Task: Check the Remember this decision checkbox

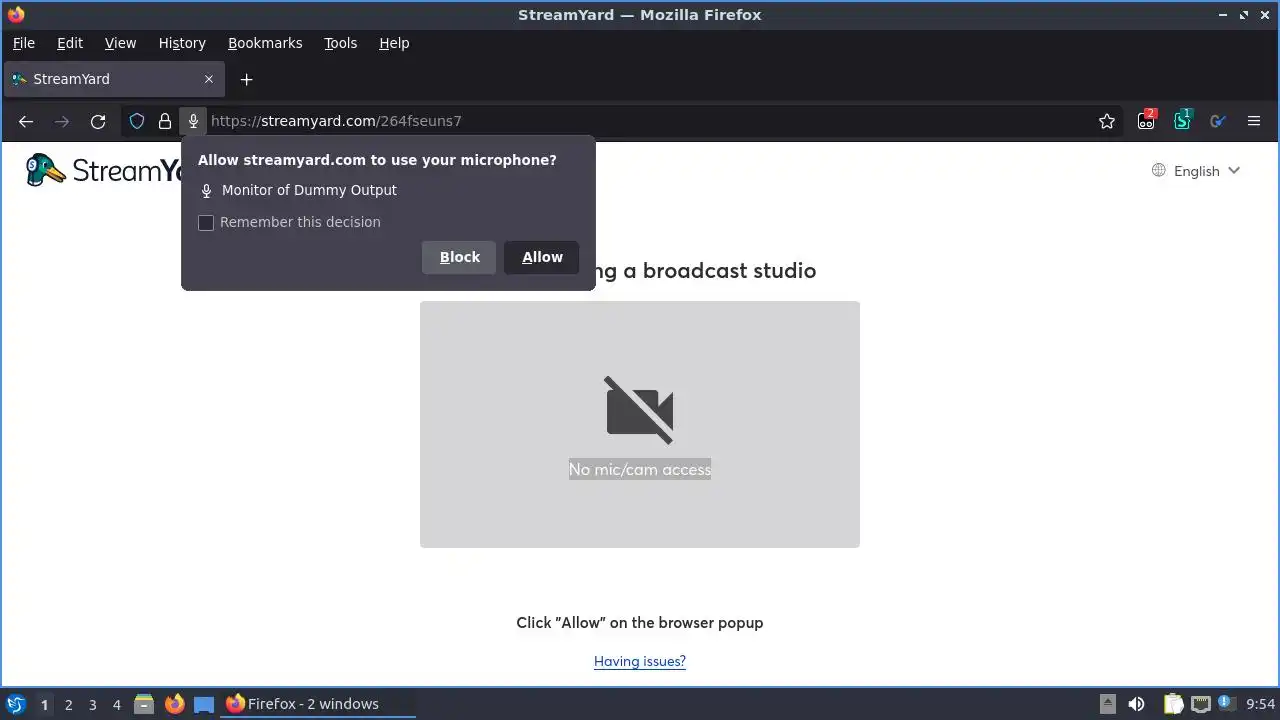Action: click(x=206, y=223)
